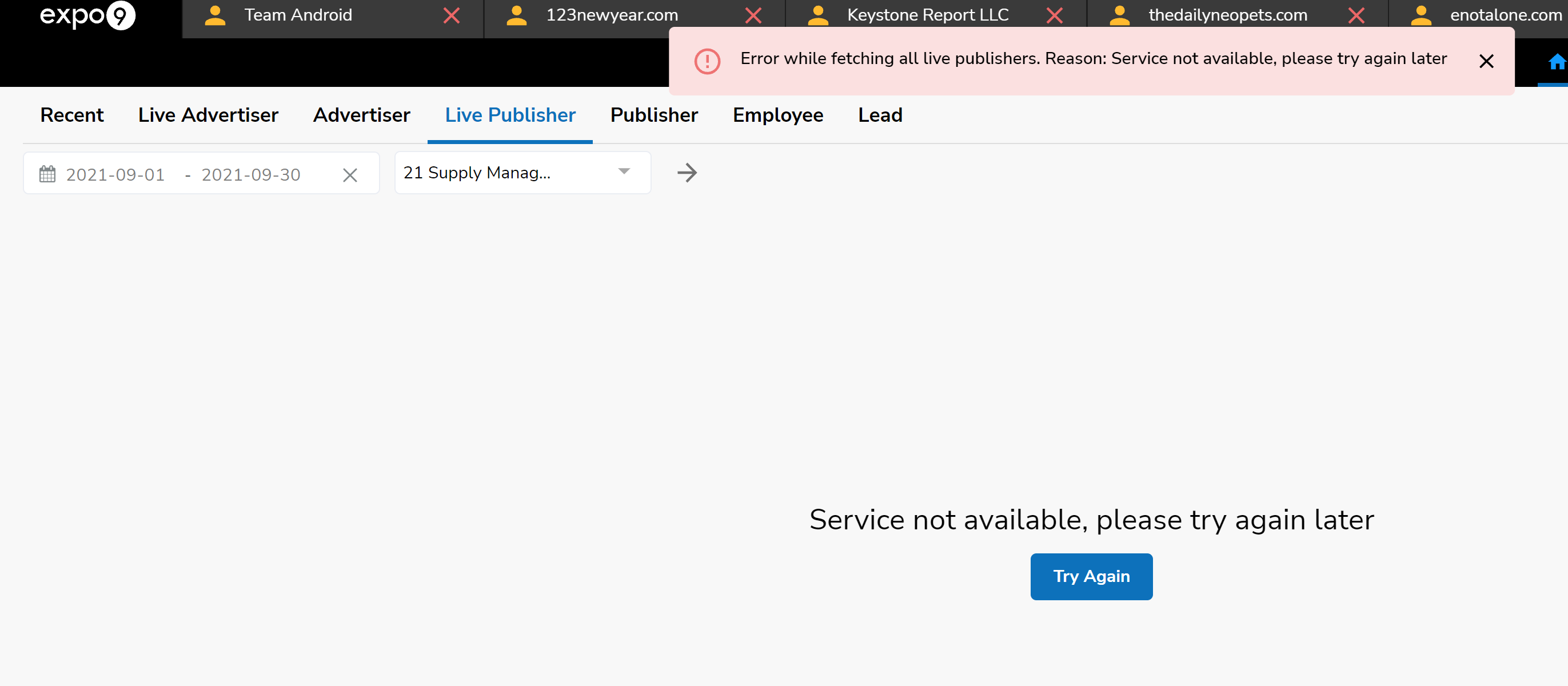Open the Supply Manager dropdown

pos(522,173)
